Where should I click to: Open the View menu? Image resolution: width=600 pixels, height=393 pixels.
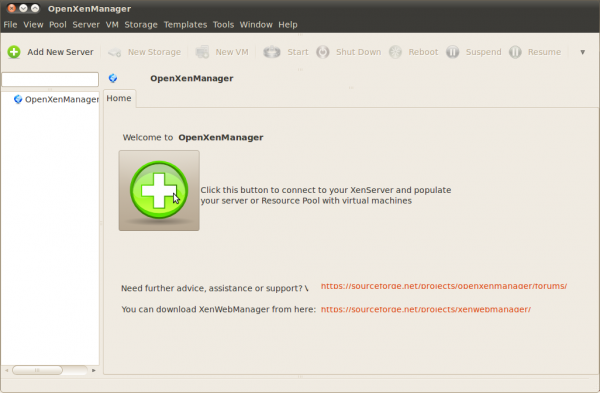[x=33, y=25]
